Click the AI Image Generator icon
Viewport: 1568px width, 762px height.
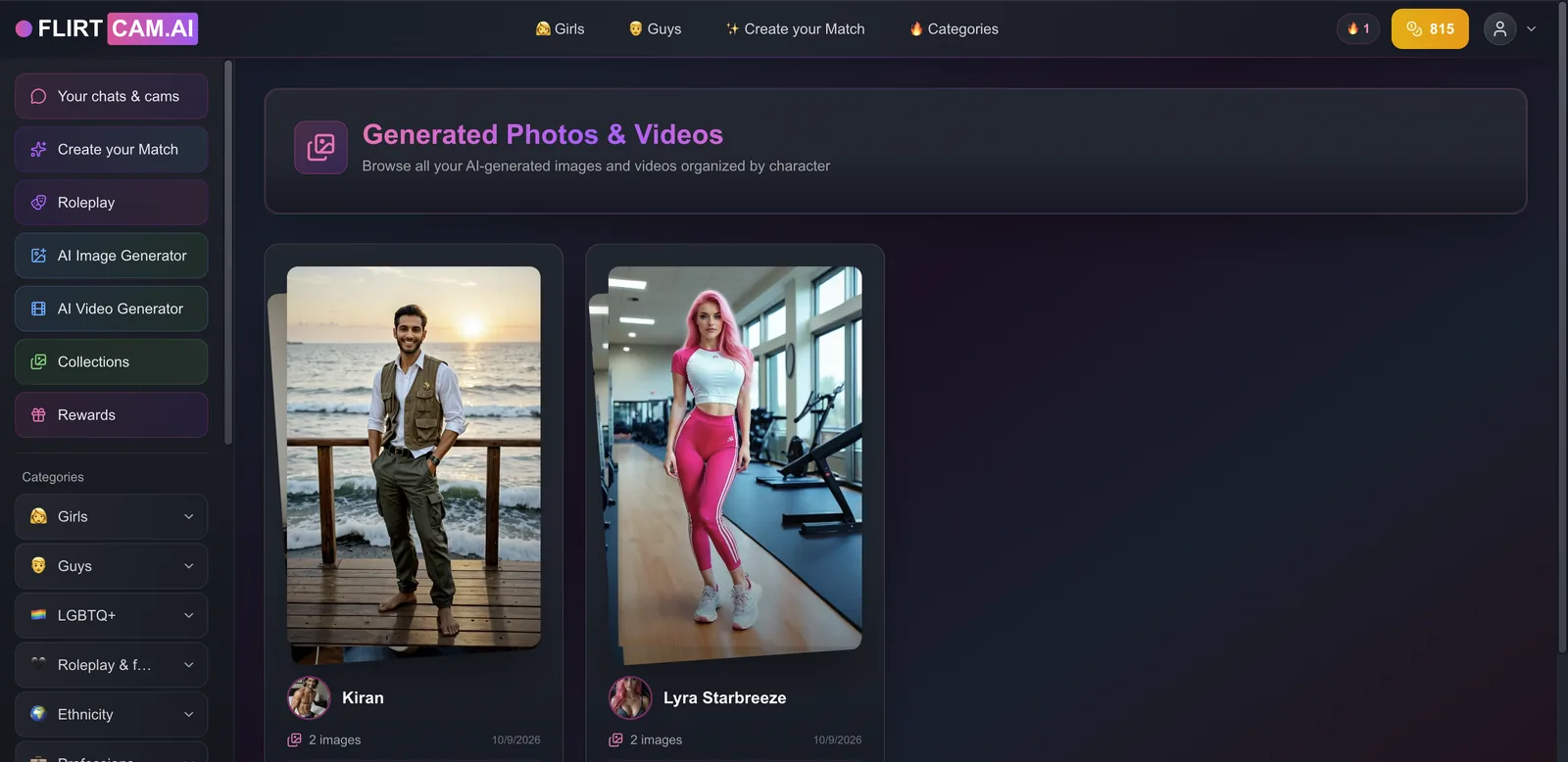click(x=38, y=256)
